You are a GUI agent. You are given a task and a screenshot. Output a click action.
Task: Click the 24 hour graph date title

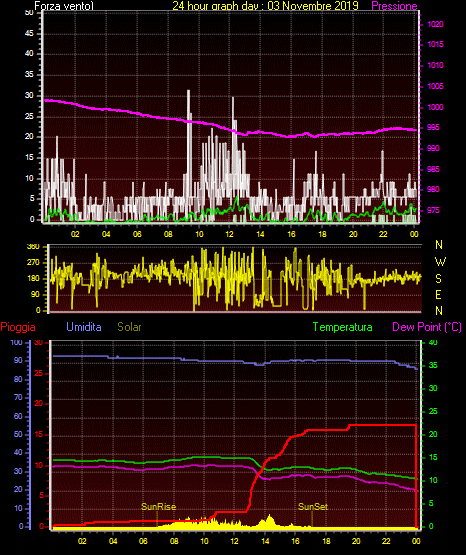[x=265, y=6]
